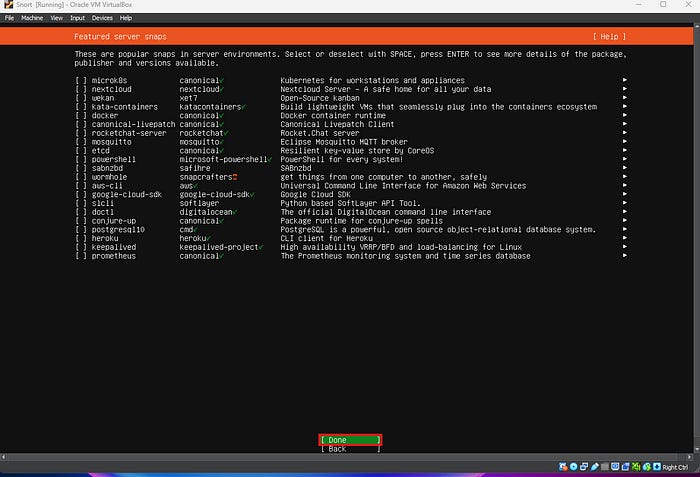Open the [ Help ] button in orange header

(609, 37)
